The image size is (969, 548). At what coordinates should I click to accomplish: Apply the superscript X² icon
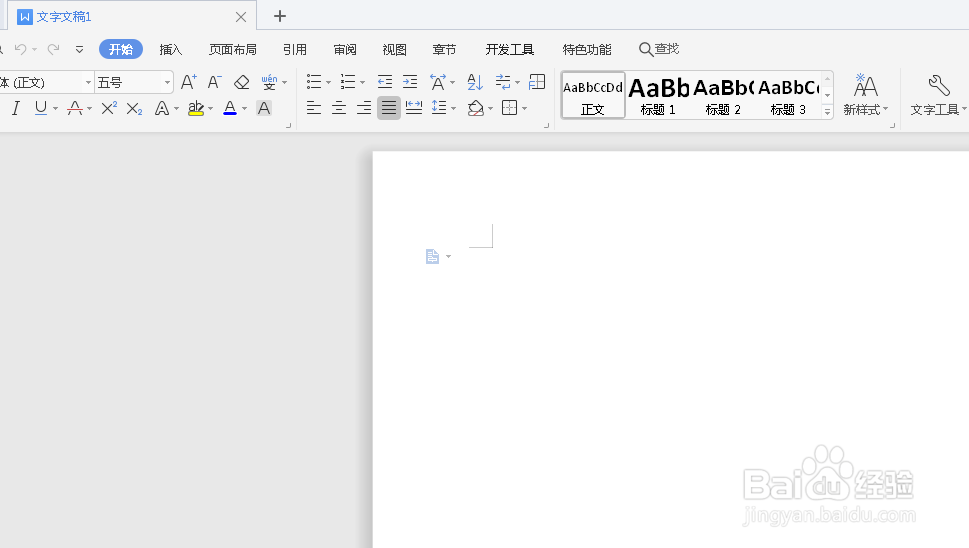pyautogui.click(x=109, y=108)
